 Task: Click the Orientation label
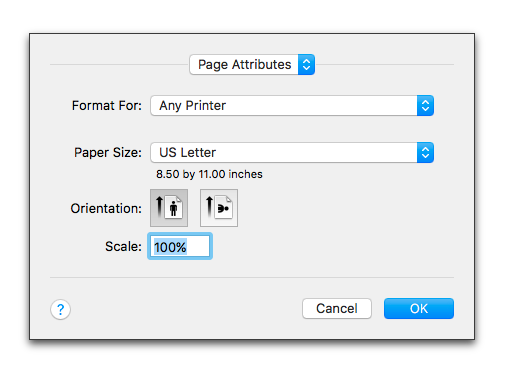click(x=106, y=208)
